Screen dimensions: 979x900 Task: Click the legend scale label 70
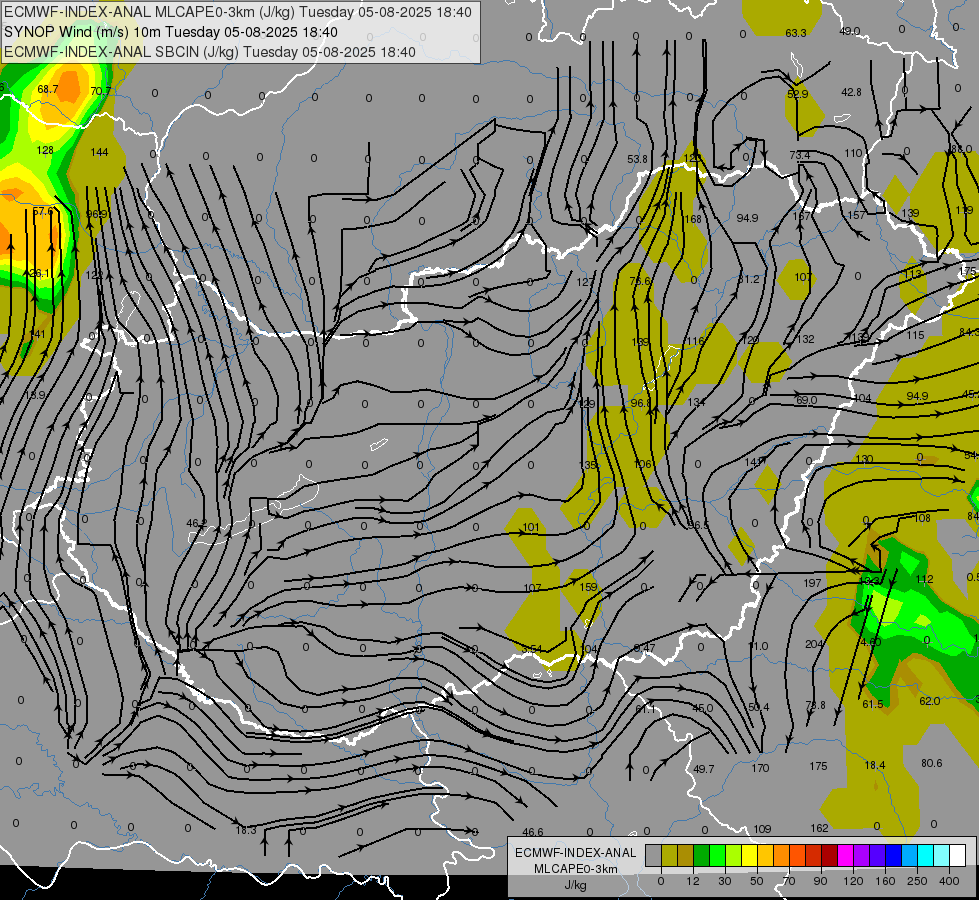point(789,881)
